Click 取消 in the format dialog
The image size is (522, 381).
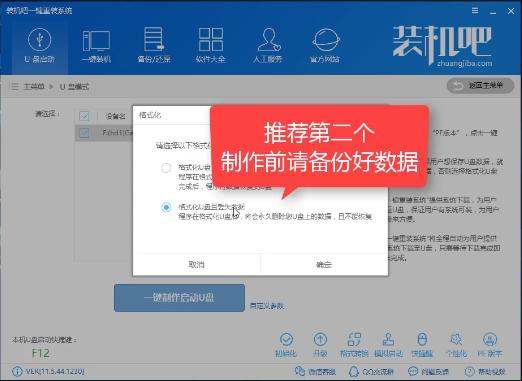click(196, 265)
